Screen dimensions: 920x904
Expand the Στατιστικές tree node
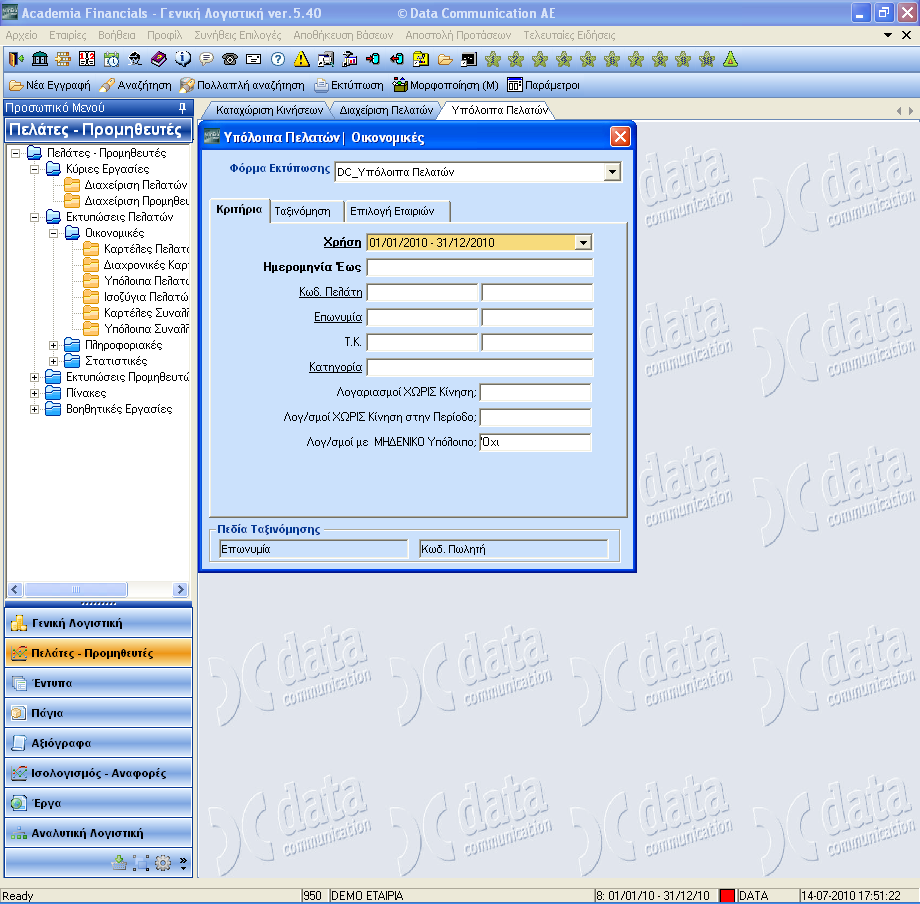tap(53, 361)
